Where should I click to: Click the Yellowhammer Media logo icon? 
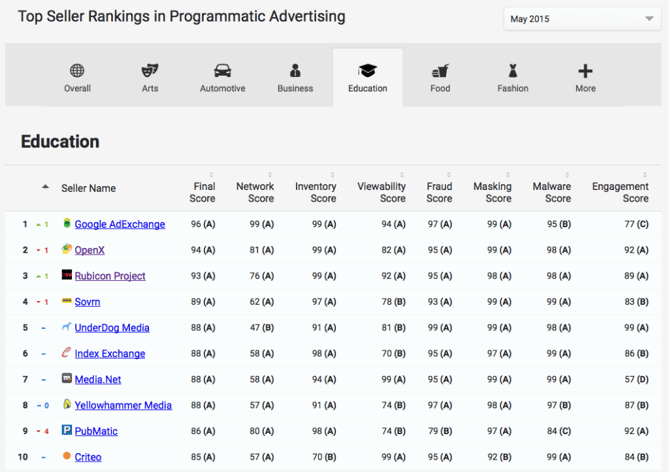[67, 404]
